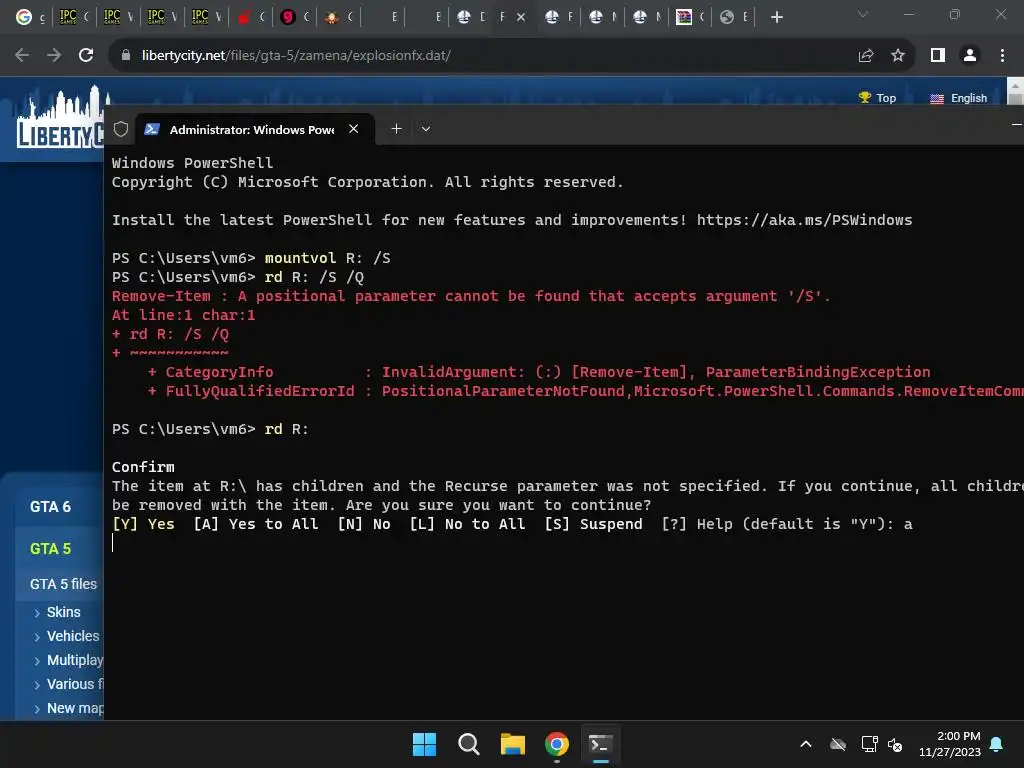Open the GTA 6 section link
This screenshot has height=768, width=1024.
50,507
